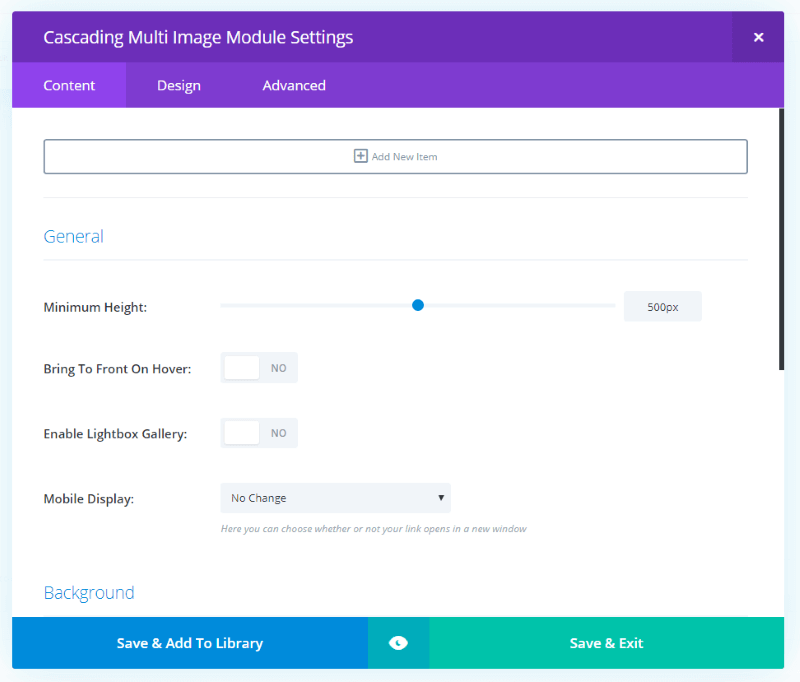Click the Save & Exit button
The image size is (800, 682).
pyautogui.click(x=607, y=643)
